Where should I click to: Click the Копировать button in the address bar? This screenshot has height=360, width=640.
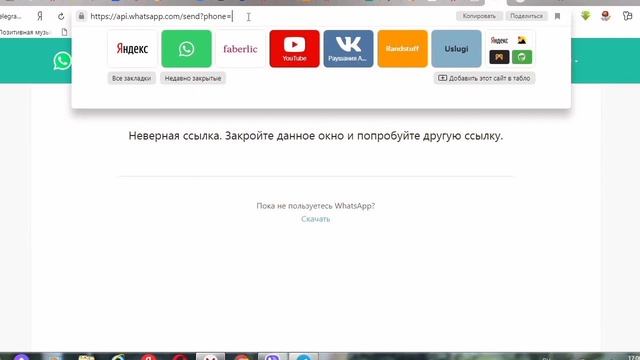tap(479, 16)
